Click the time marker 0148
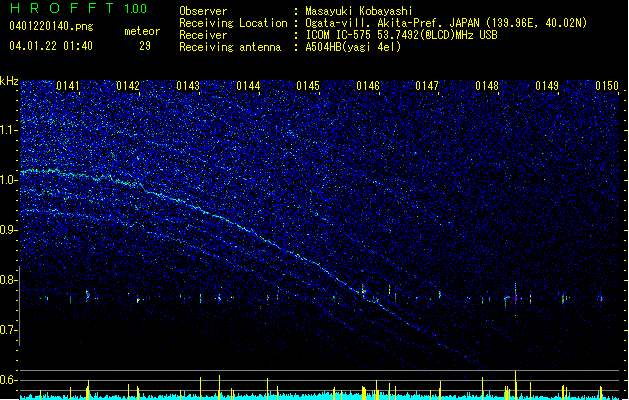The height and width of the screenshot is (400, 629). (487, 86)
